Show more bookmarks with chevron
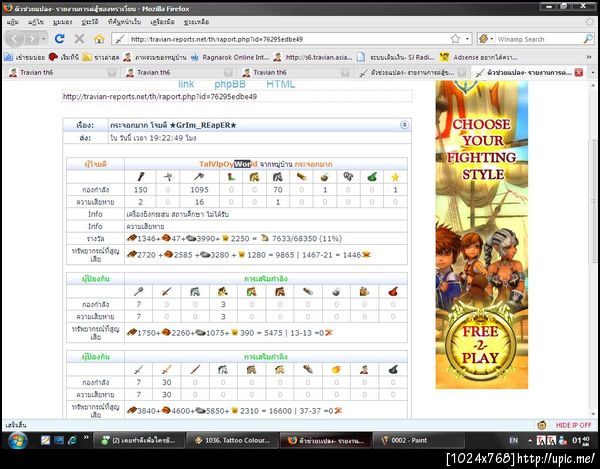 click(x=589, y=57)
